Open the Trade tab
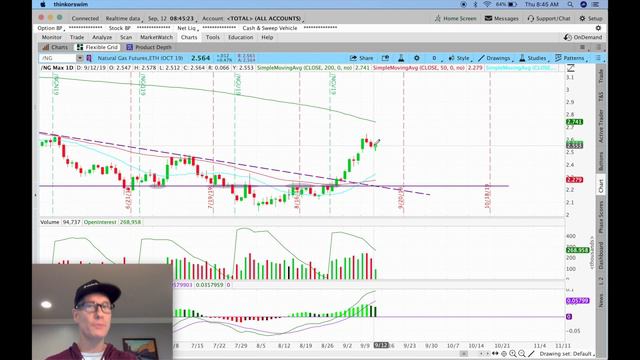This screenshot has height=360, width=640. [x=77, y=37]
